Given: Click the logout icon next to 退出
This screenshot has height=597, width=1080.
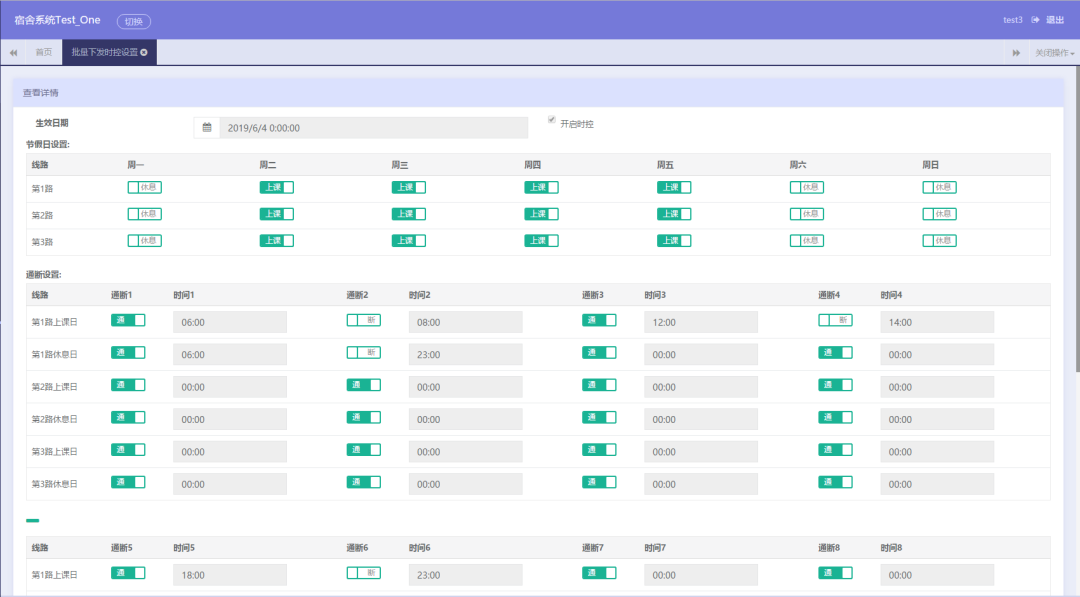Looking at the screenshot, I should [x=1035, y=20].
